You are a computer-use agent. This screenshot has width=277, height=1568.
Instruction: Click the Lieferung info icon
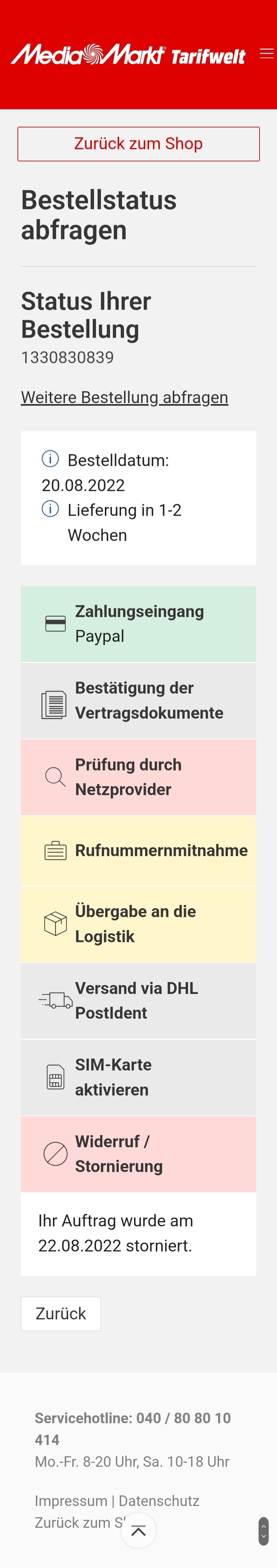(50, 508)
